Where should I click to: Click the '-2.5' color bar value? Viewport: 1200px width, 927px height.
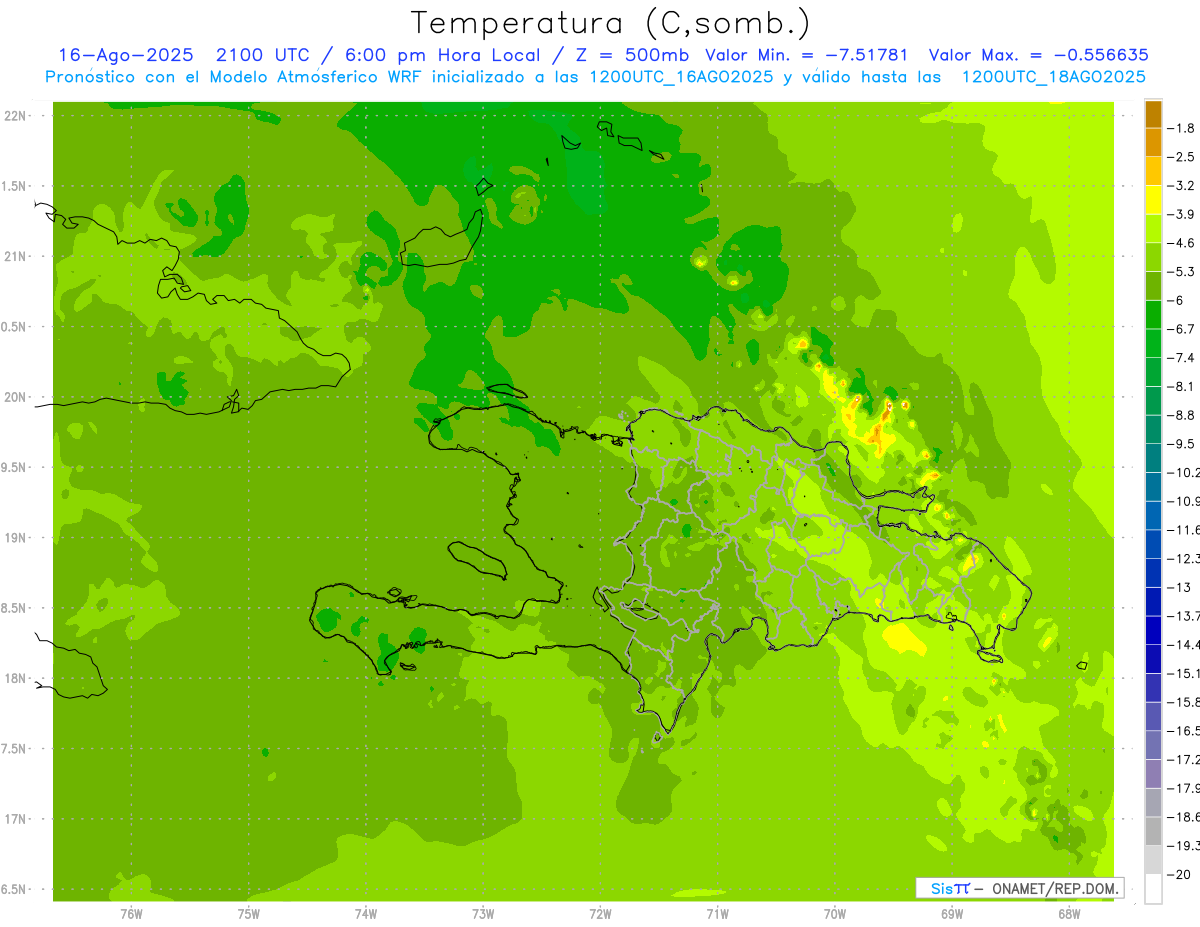pyautogui.click(x=1180, y=157)
